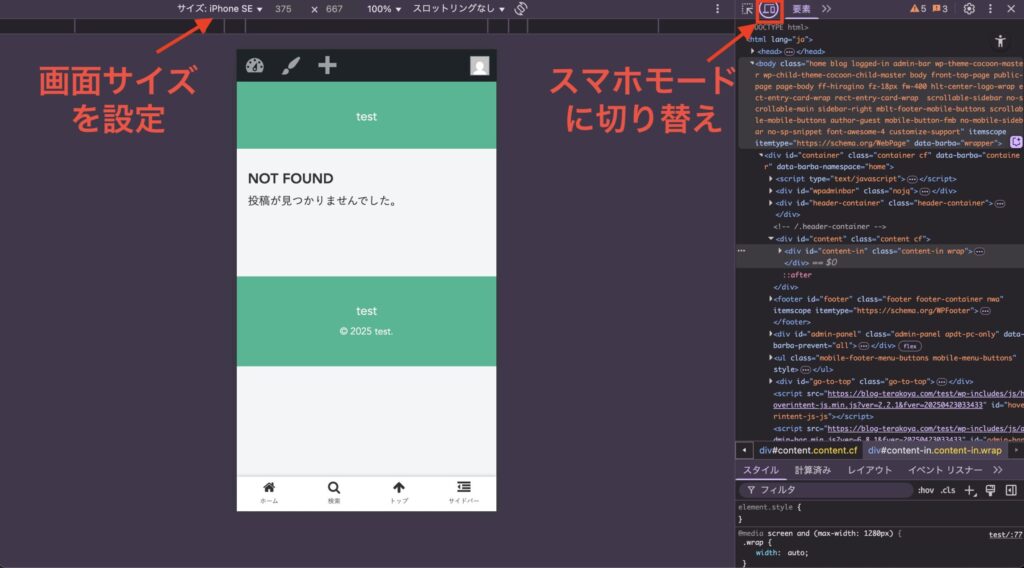Expand the script type text/javascript node
Screen dimensions: 1024x568
click(771, 178)
